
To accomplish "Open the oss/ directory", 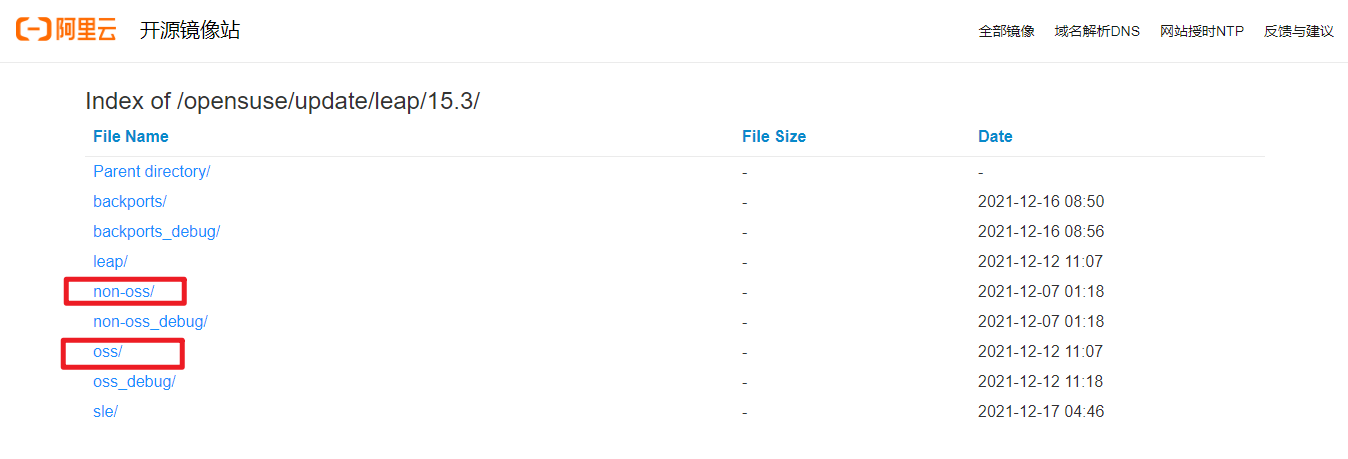I will pos(107,351).
